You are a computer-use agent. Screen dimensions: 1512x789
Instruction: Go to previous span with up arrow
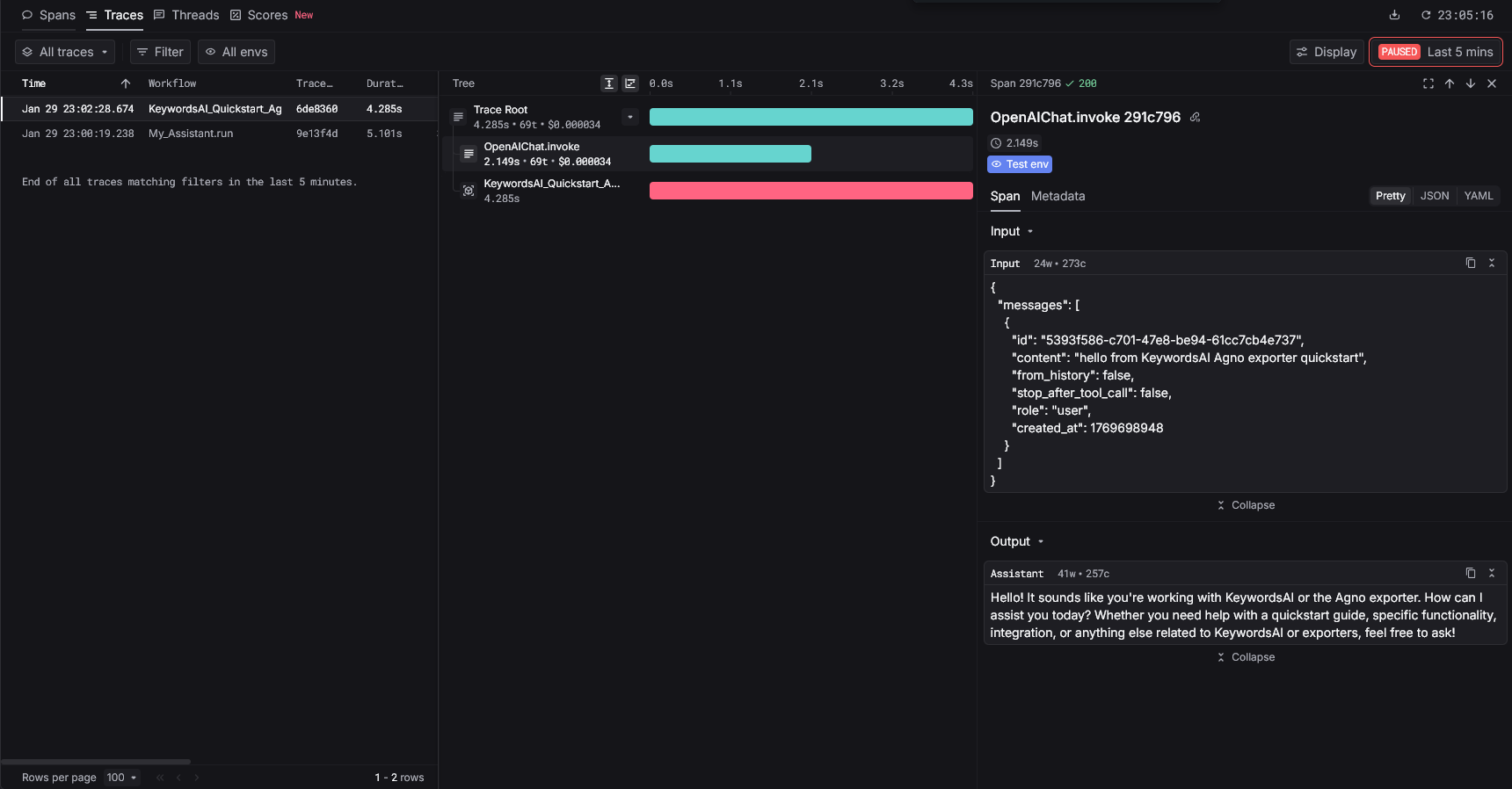(1450, 83)
